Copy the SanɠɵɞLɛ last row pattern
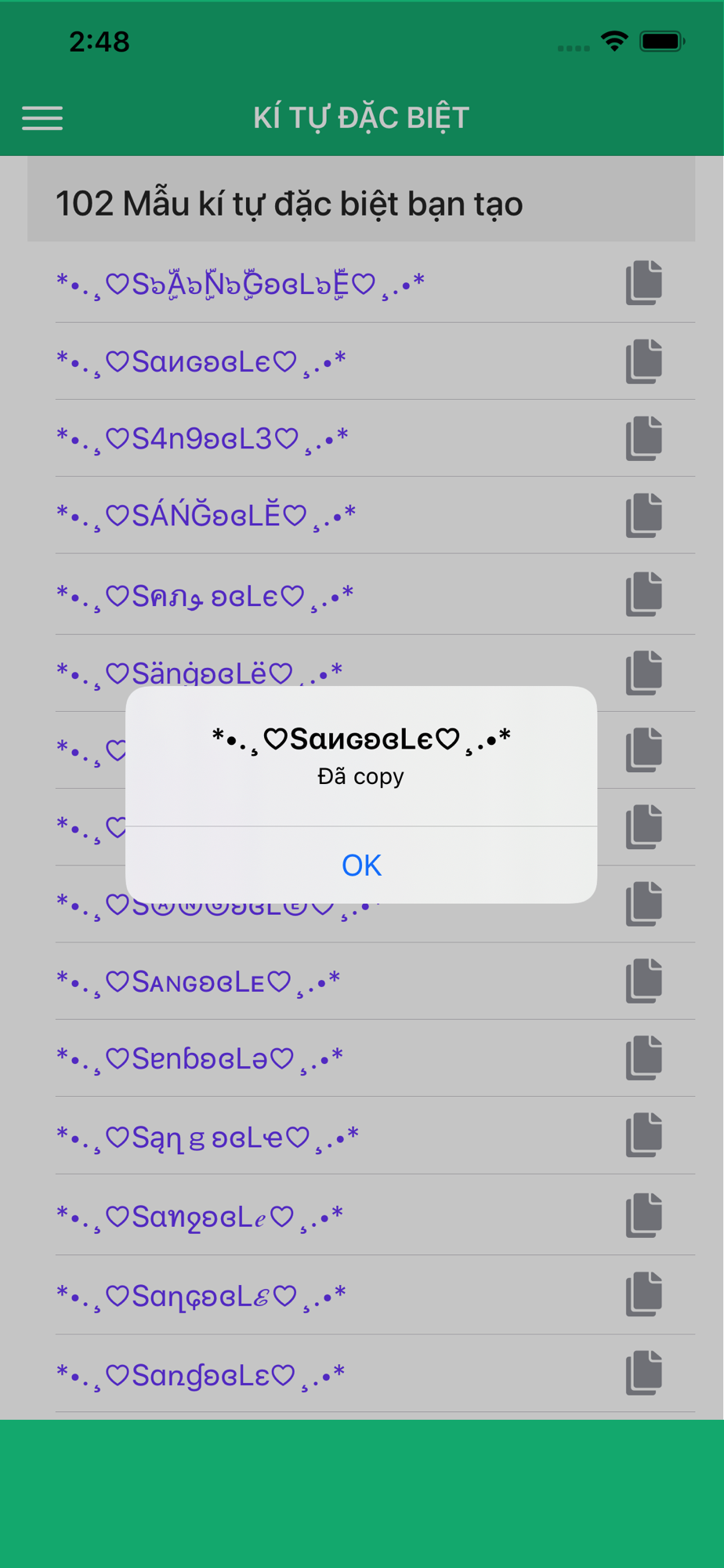Viewport: 724px width, 1568px height. click(644, 1373)
